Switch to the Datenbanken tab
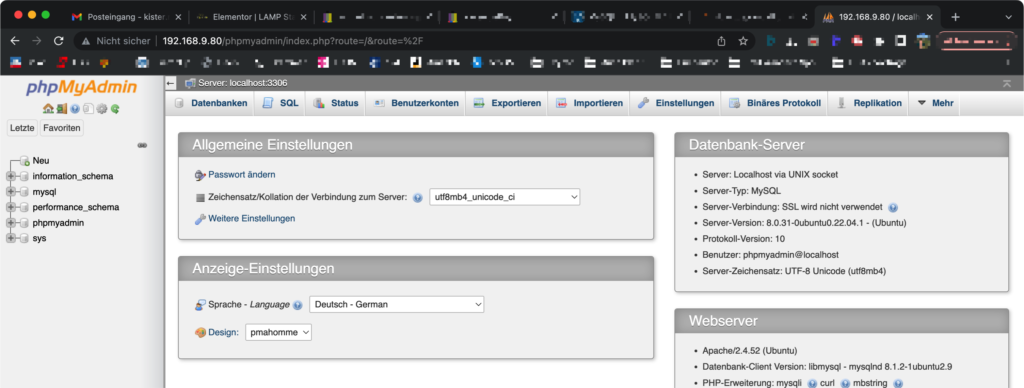 point(211,103)
